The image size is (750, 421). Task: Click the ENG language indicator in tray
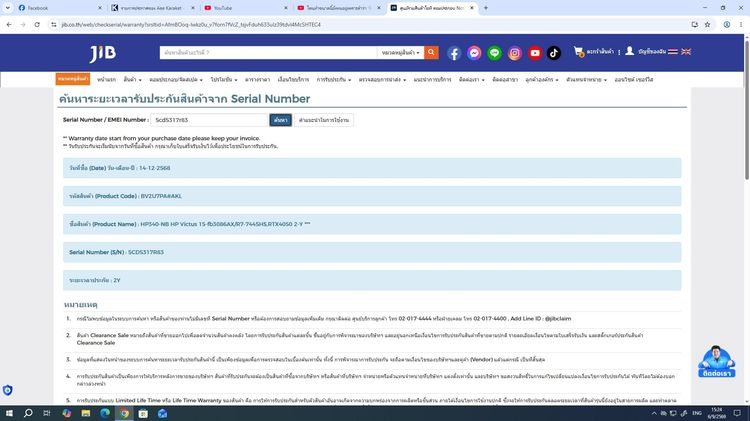(697, 413)
